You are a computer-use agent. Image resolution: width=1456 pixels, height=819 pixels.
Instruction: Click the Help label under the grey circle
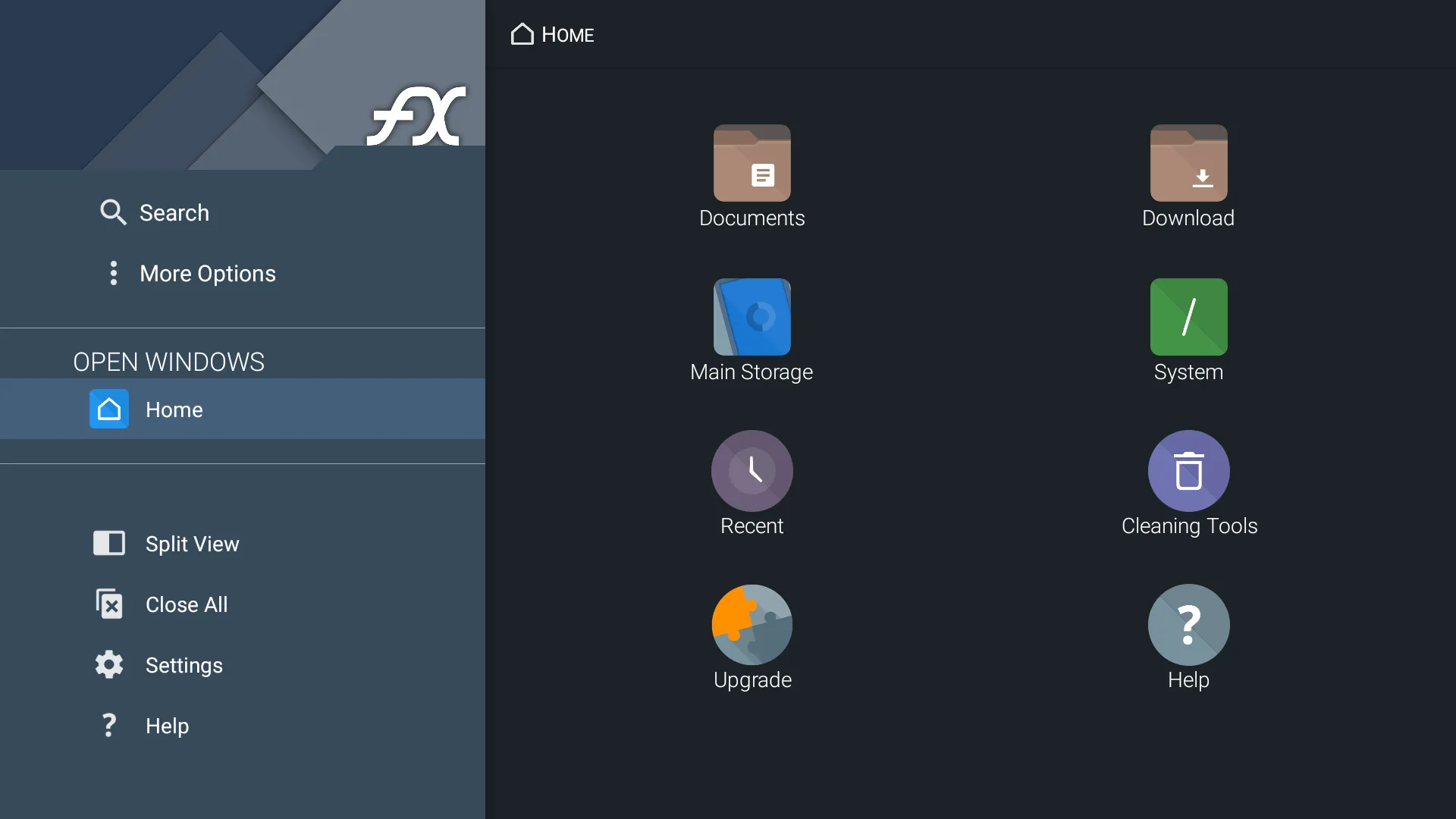tap(1188, 680)
